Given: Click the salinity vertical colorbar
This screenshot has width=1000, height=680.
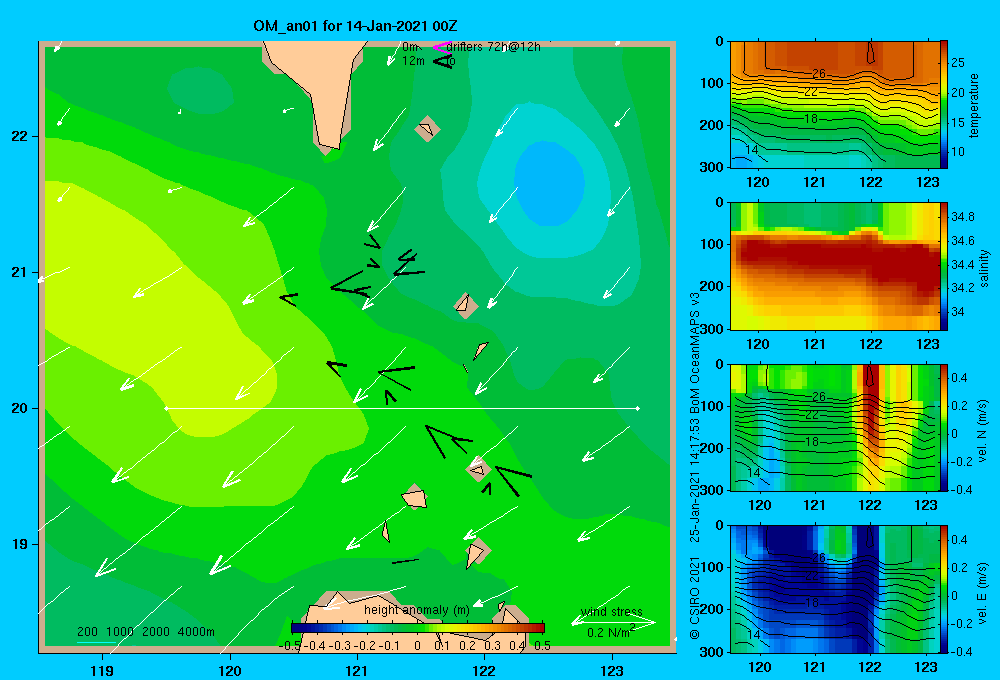Looking at the screenshot, I should [x=944, y=266].
